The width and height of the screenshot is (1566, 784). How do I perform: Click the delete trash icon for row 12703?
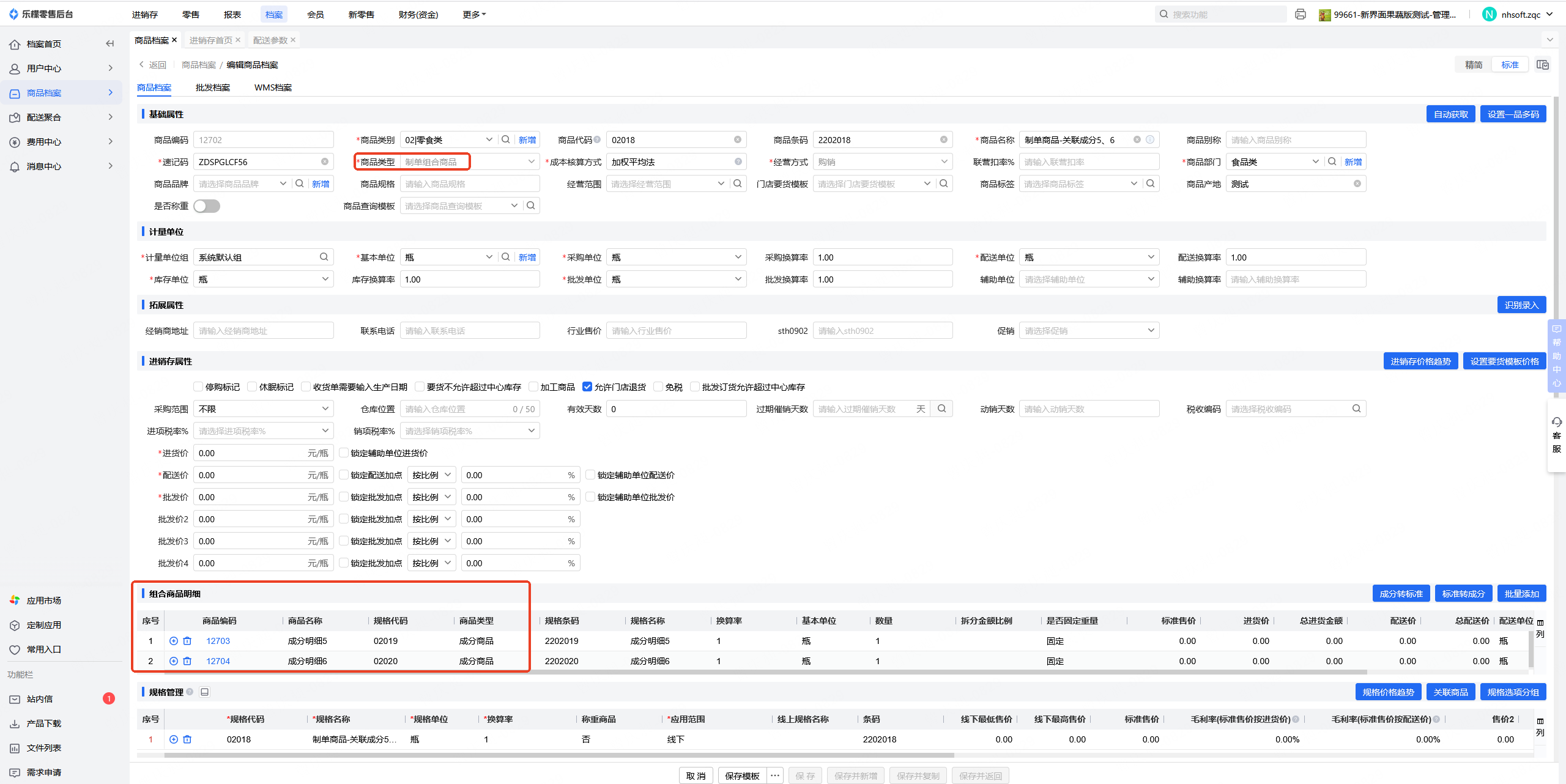[187, 641]
